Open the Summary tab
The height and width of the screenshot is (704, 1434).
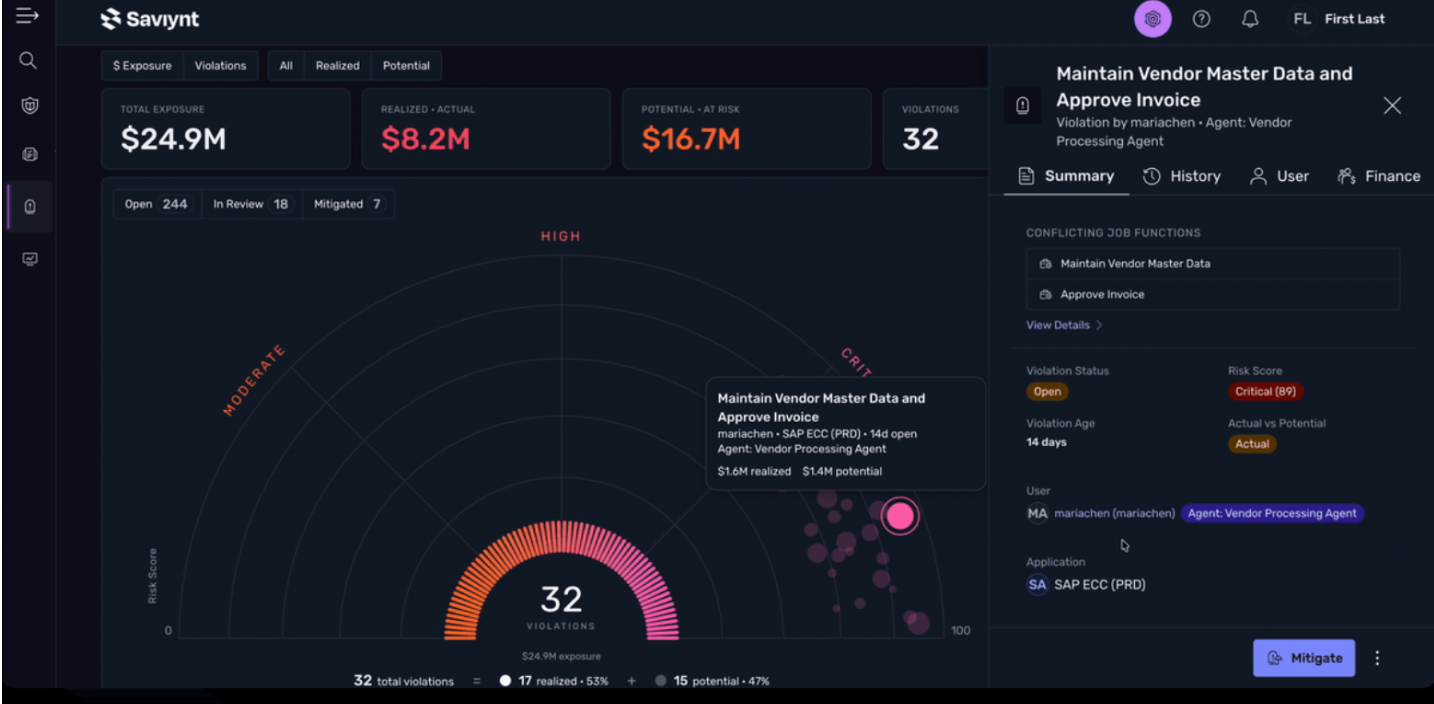tap(1066, 176)
